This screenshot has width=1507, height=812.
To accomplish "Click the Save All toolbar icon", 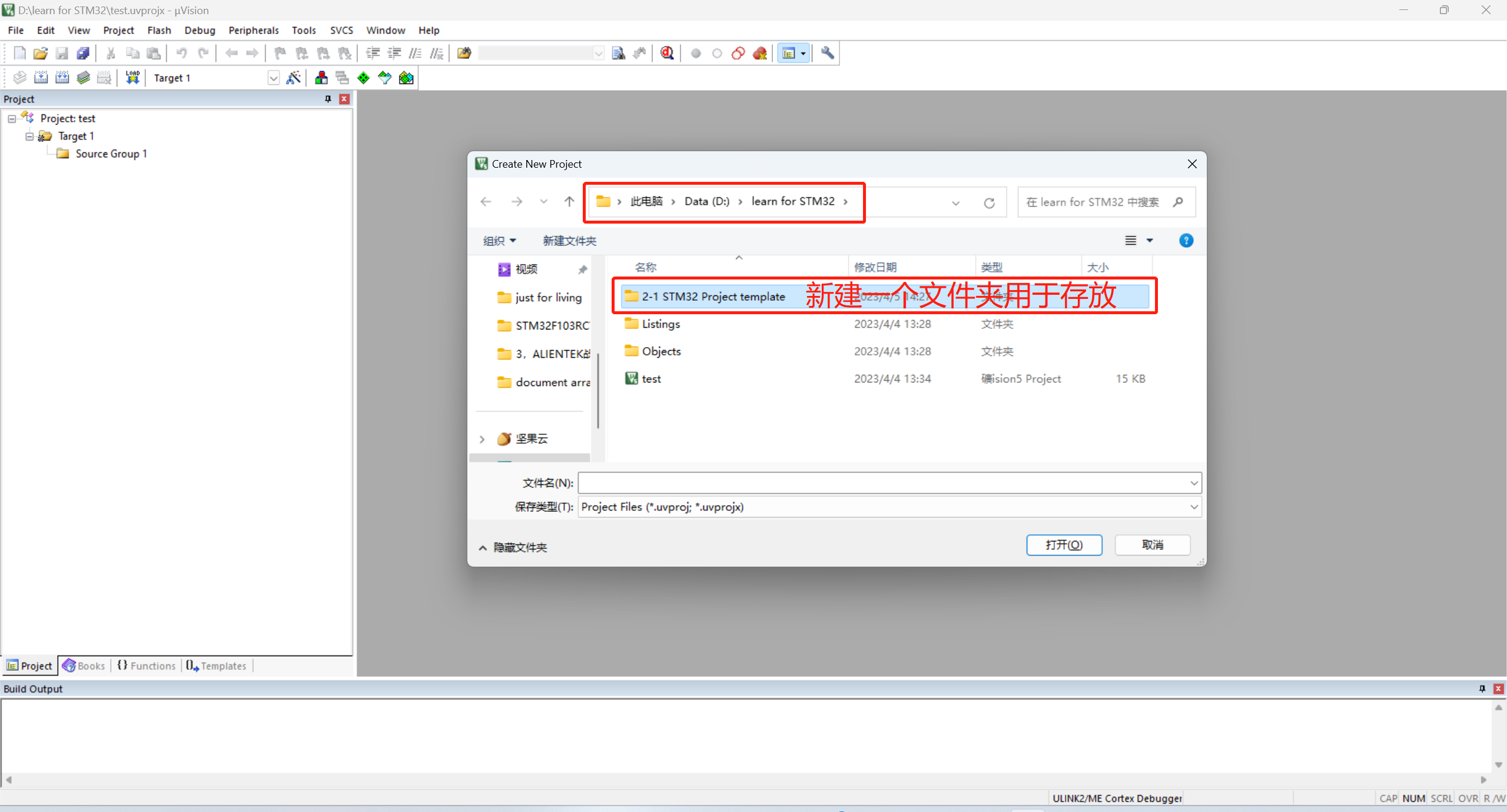I will click(83, 54).
